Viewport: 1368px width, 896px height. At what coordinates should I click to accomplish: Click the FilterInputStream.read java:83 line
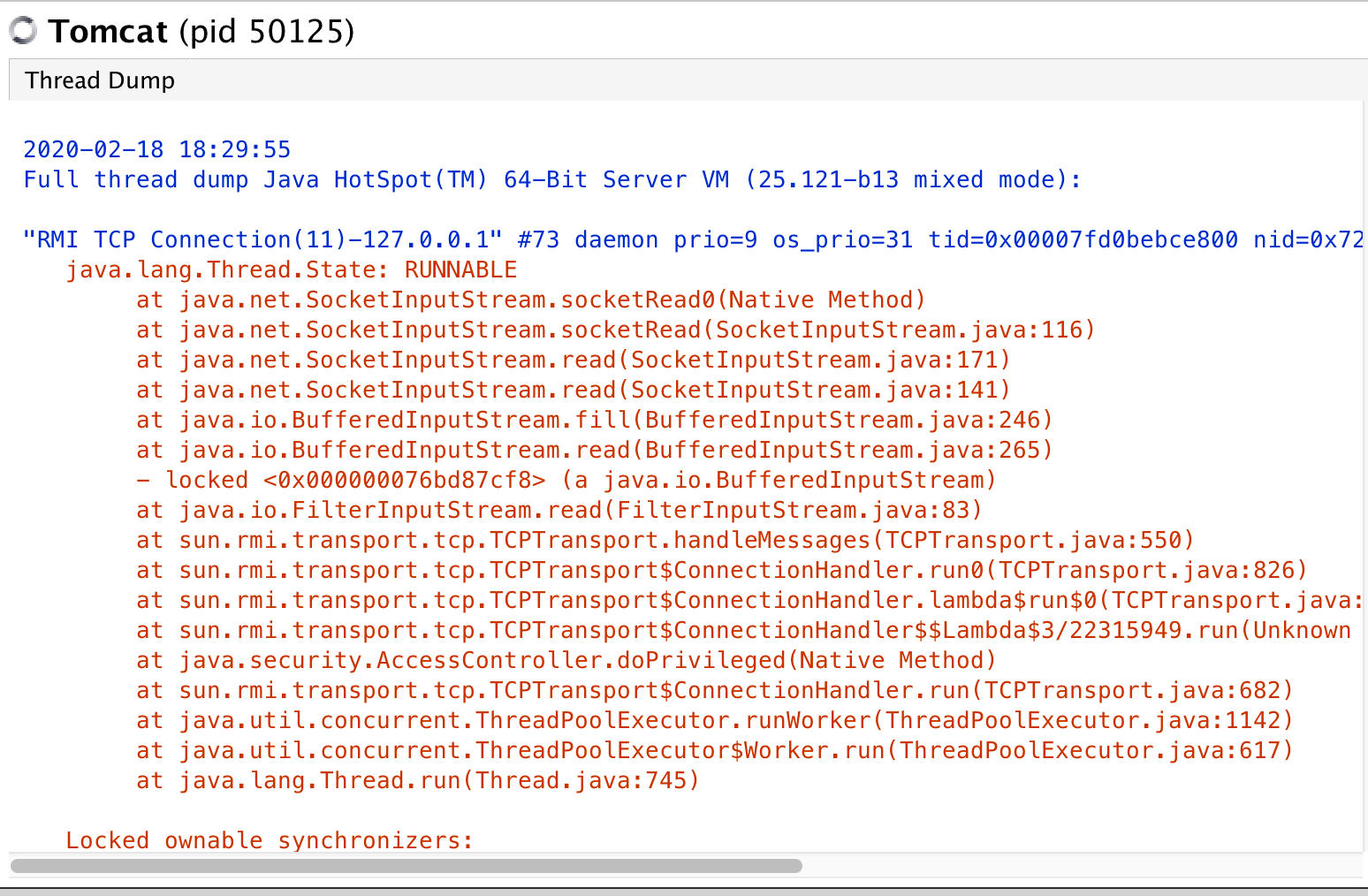(559, 510)
